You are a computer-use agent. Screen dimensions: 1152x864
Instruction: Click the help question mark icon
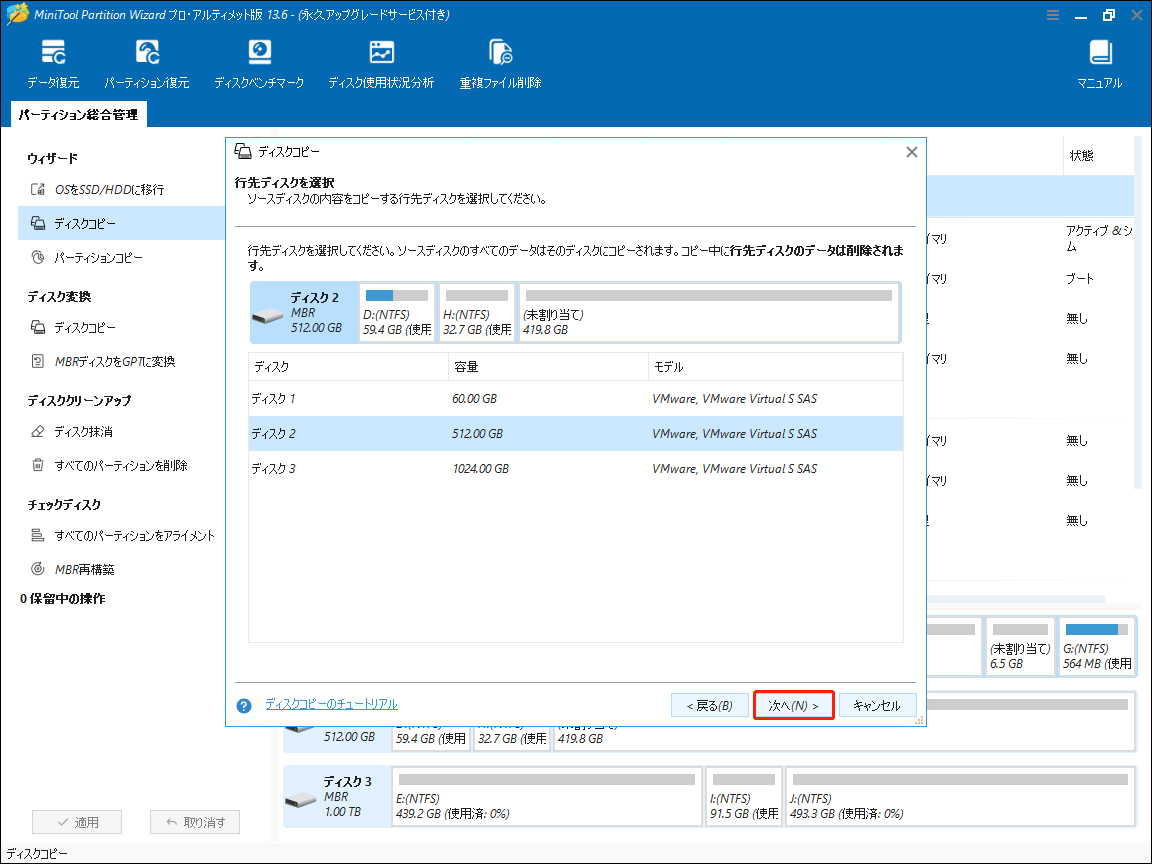(244, 706)
